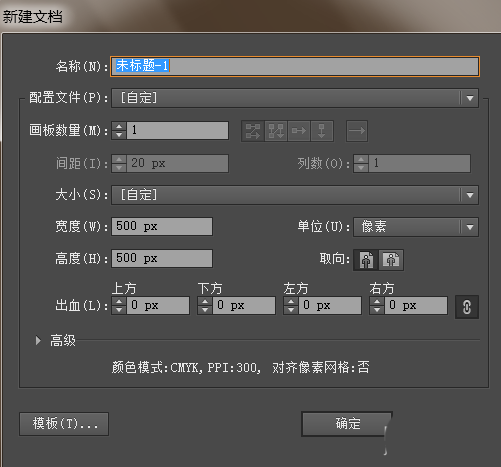Screen dimensions: 501x467
Task: Increase 下方 bottom bleed value
Action: [x=205, y=302]
